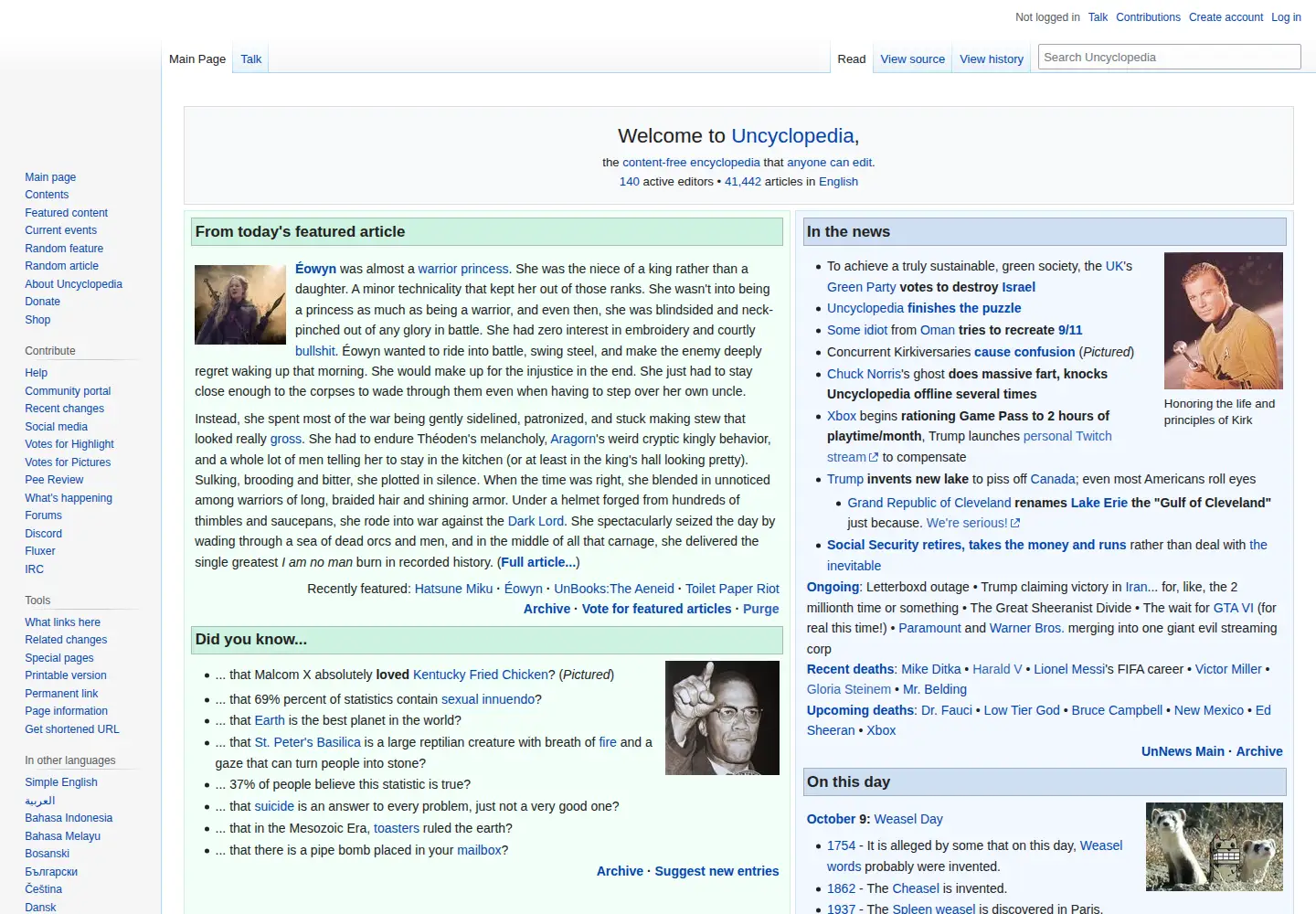The image size is (1316, 914).
Task: Click the Printable version link
Action: coord(66,675)
